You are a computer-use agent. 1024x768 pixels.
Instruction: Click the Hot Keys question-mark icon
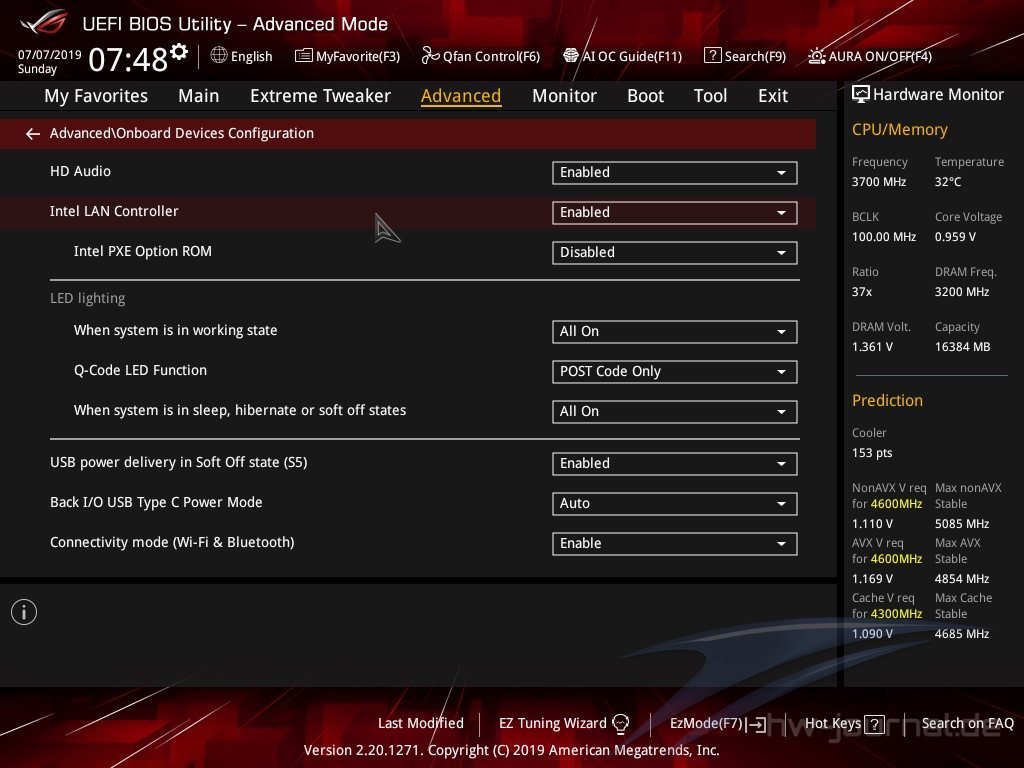(x=874, y=724)
